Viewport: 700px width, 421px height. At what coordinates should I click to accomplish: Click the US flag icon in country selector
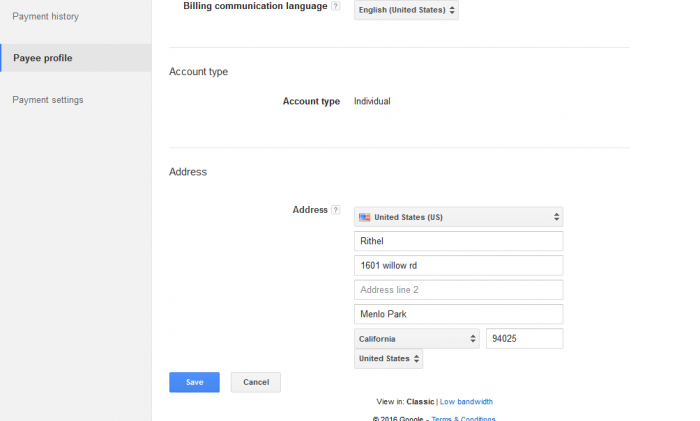(365, 217)
